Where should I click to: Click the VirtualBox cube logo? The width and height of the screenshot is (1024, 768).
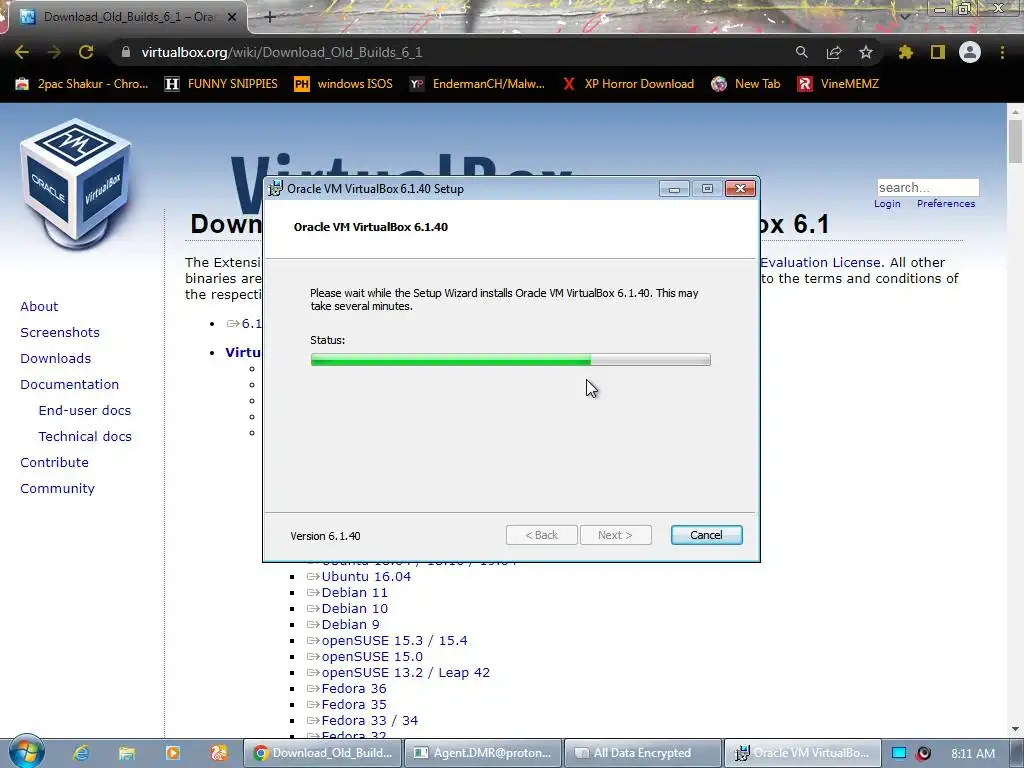tap(76, 184)
